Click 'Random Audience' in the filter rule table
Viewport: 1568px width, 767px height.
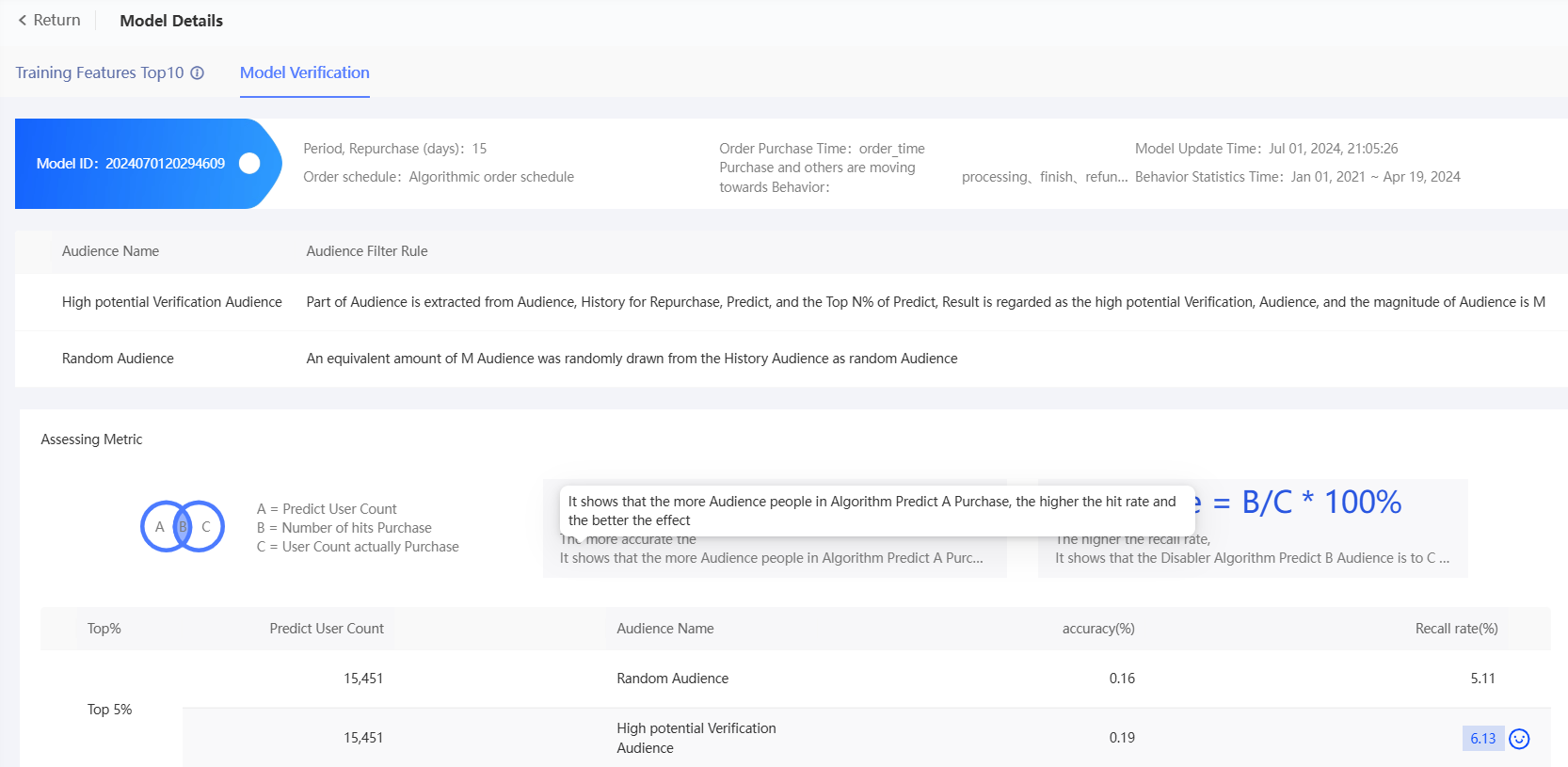click(x=118, y=359)
